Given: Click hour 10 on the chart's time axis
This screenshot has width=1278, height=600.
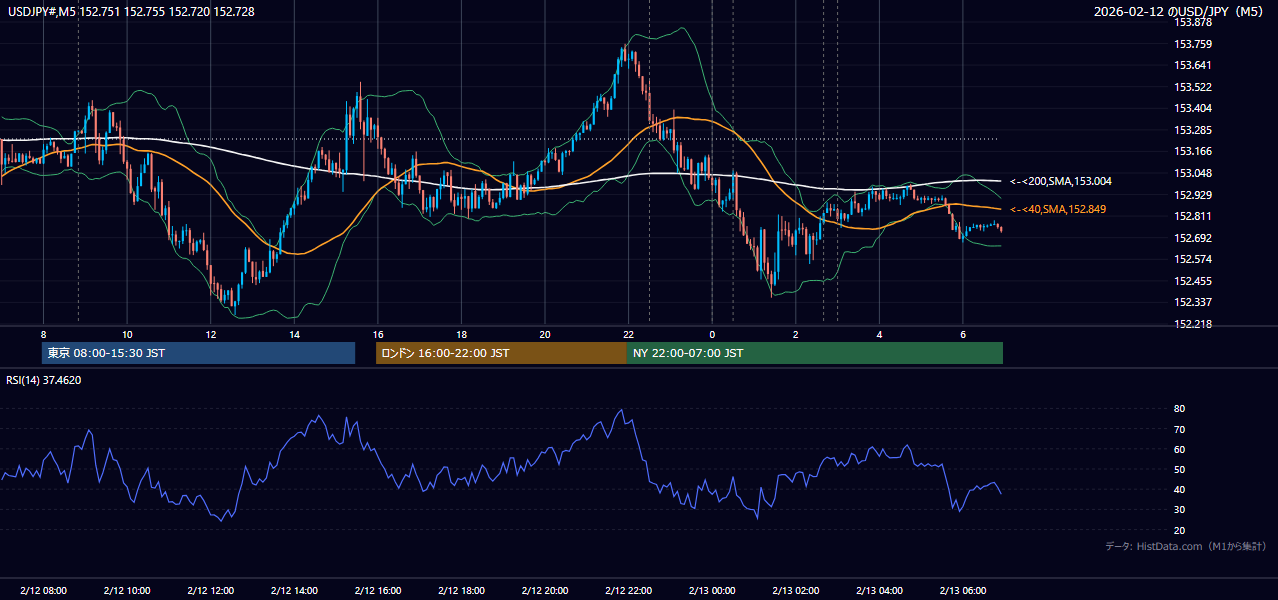Looking at the screenshot, I should pos(127,334).
